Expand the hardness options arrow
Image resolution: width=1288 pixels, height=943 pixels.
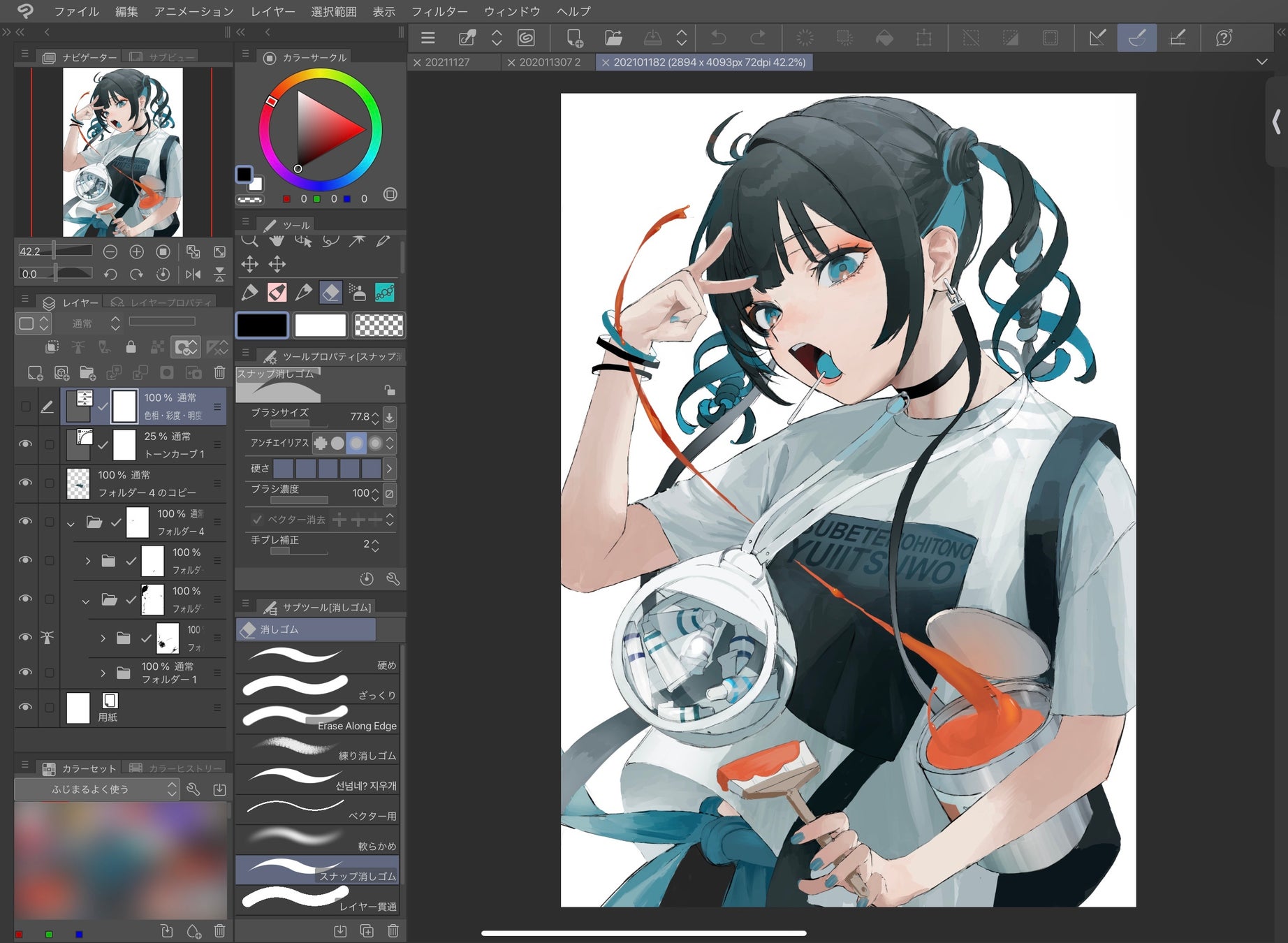tap(390, 469)
